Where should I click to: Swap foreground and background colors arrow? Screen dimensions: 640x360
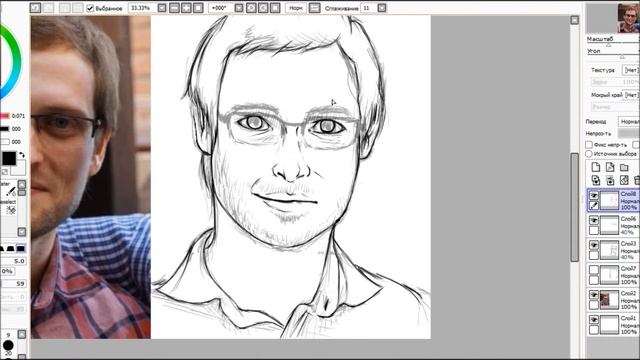[22, 155]
